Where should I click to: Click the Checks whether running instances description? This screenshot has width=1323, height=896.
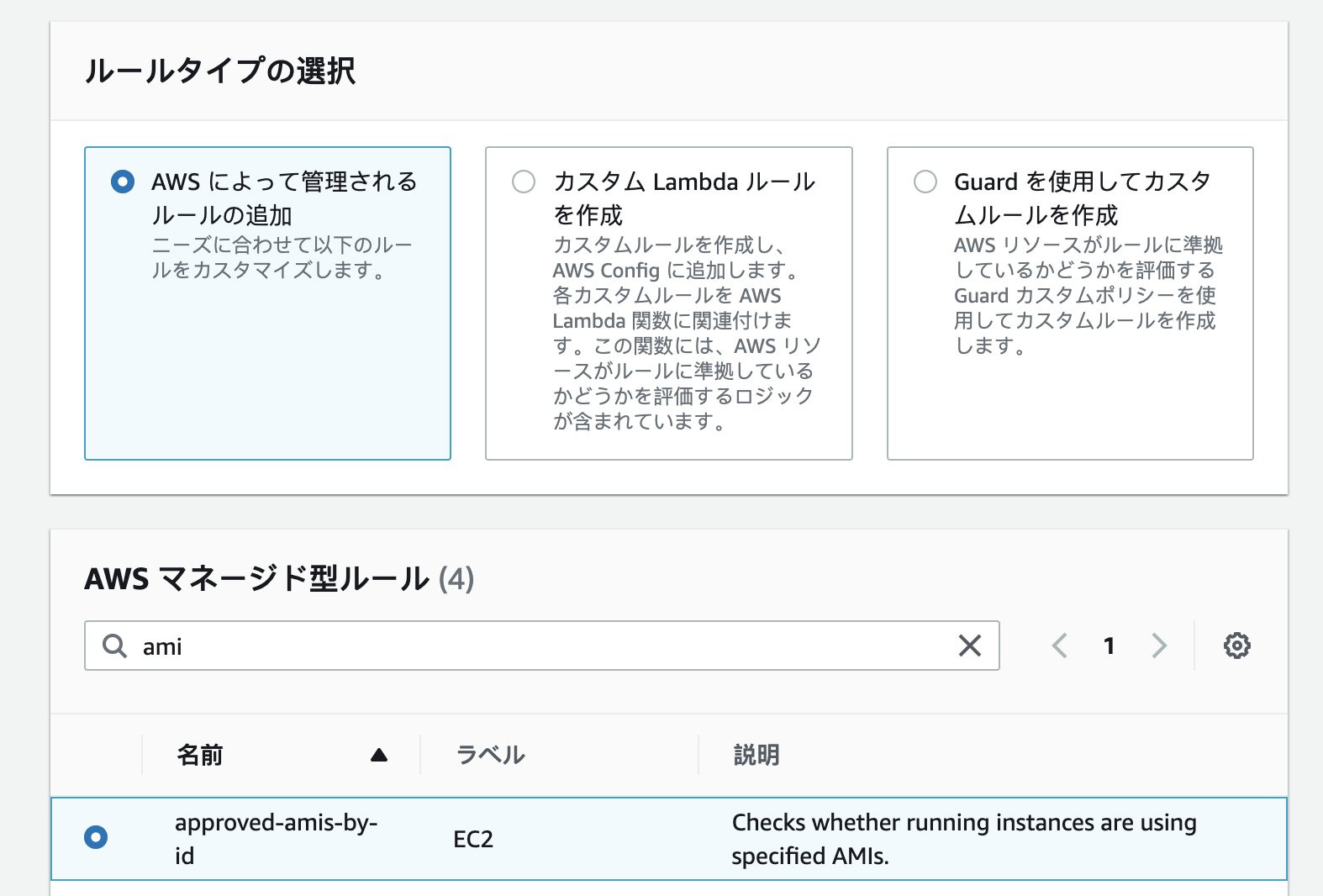tap(964, 839)
